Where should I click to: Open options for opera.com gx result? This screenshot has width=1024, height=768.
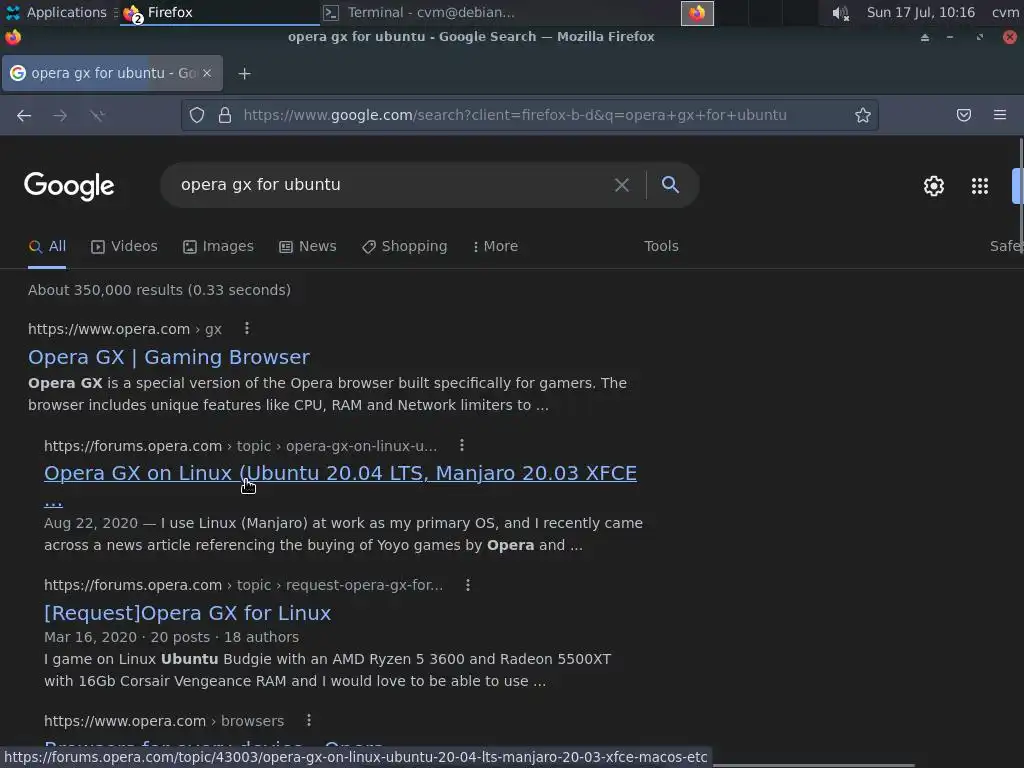click(x=247, y=328)
